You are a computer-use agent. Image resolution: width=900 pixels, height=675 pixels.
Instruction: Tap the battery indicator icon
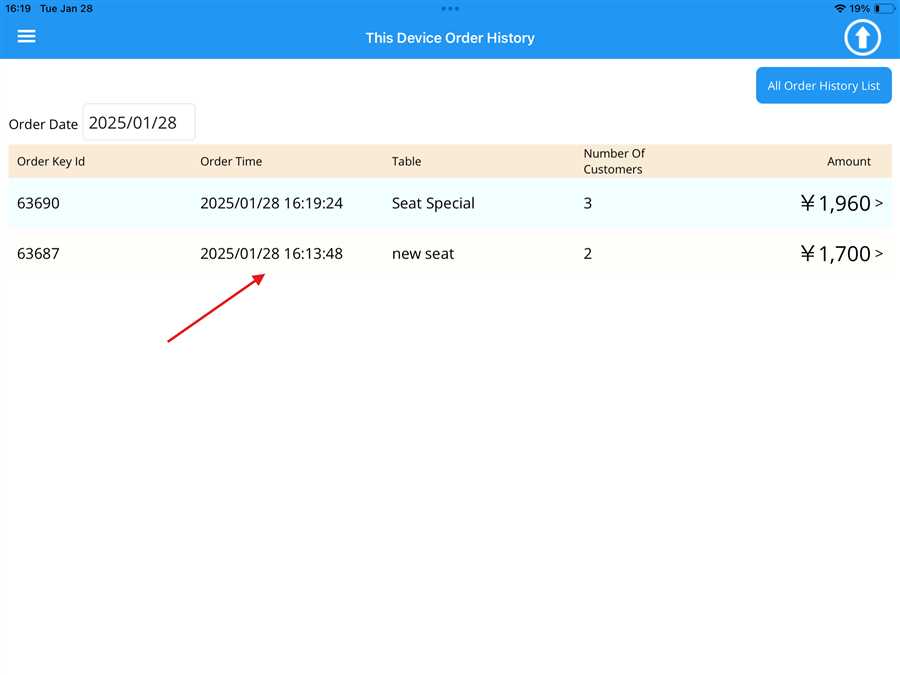(884, 8)
